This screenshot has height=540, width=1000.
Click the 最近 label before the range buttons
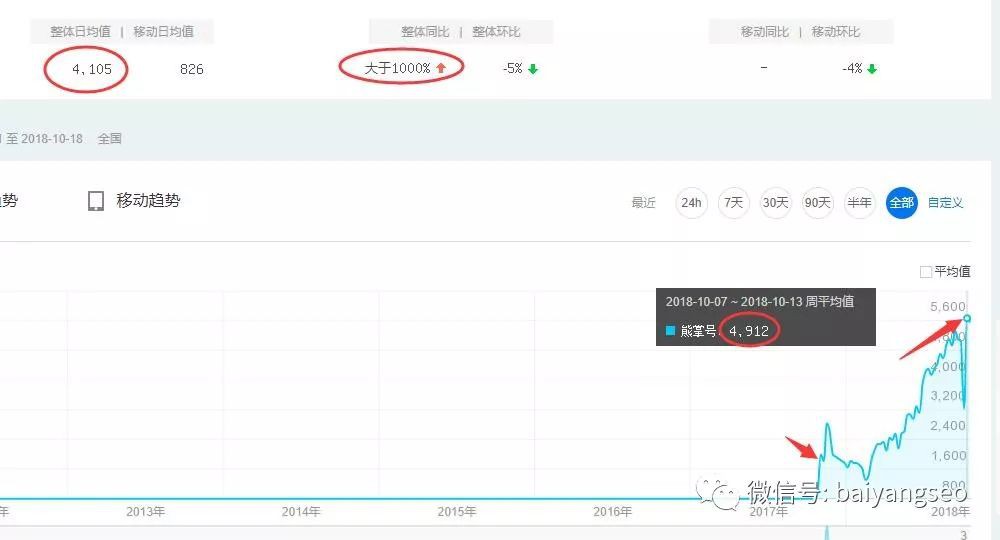pyautogui.click(x=643, y=203)
